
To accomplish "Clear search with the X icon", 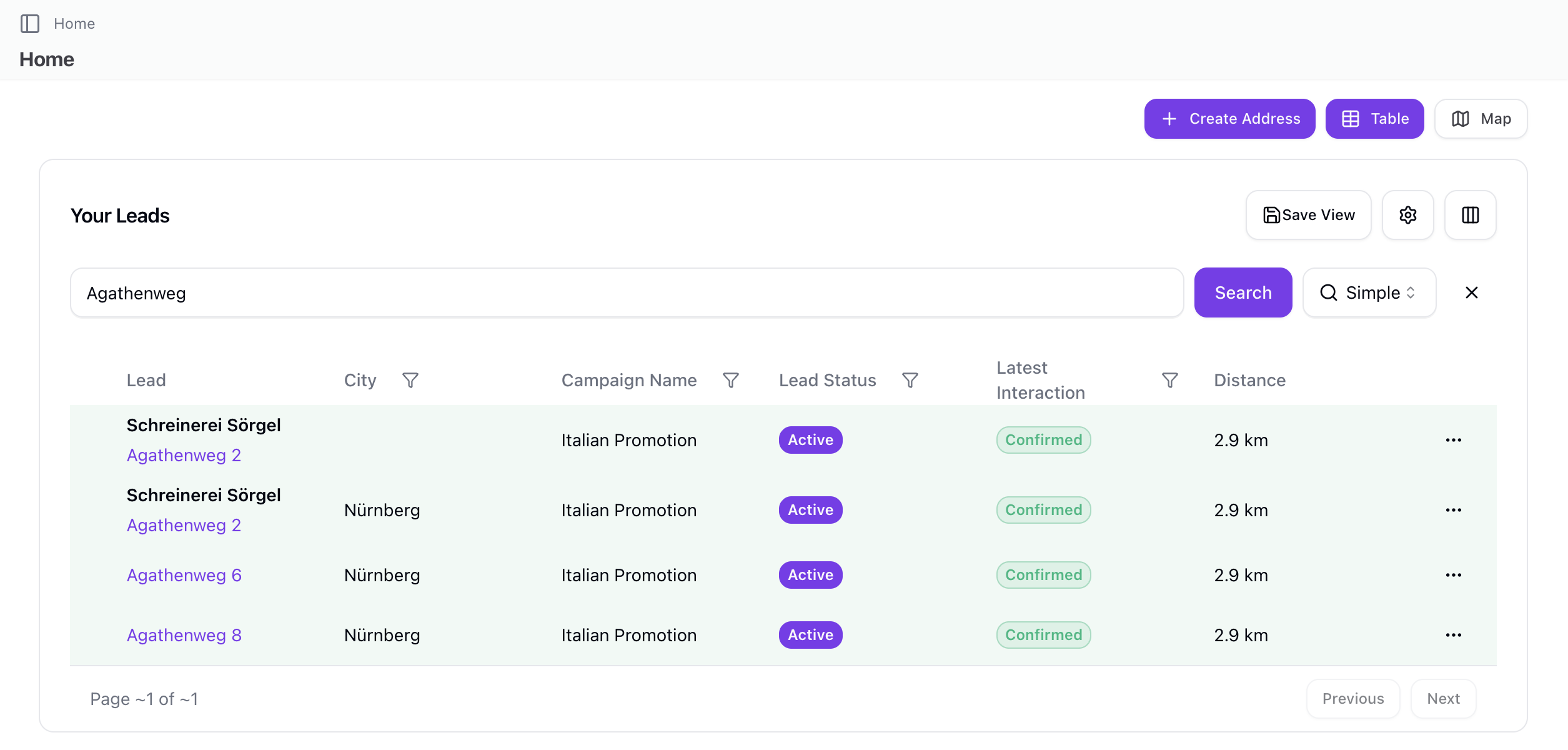I will (x=1471, y=292).
